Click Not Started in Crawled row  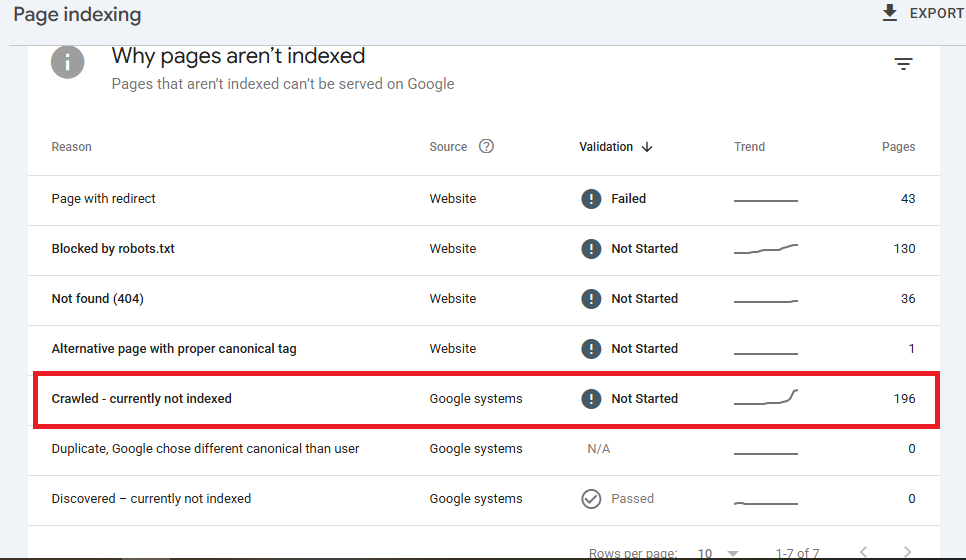click(644, 399)
